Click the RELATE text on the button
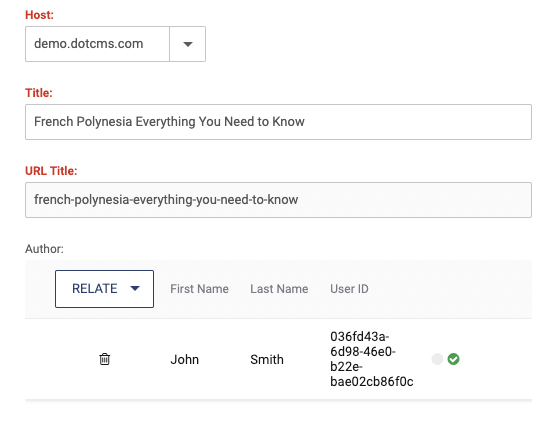The height and width of the screenshot is (428, 548). click(x=95, y=289)
